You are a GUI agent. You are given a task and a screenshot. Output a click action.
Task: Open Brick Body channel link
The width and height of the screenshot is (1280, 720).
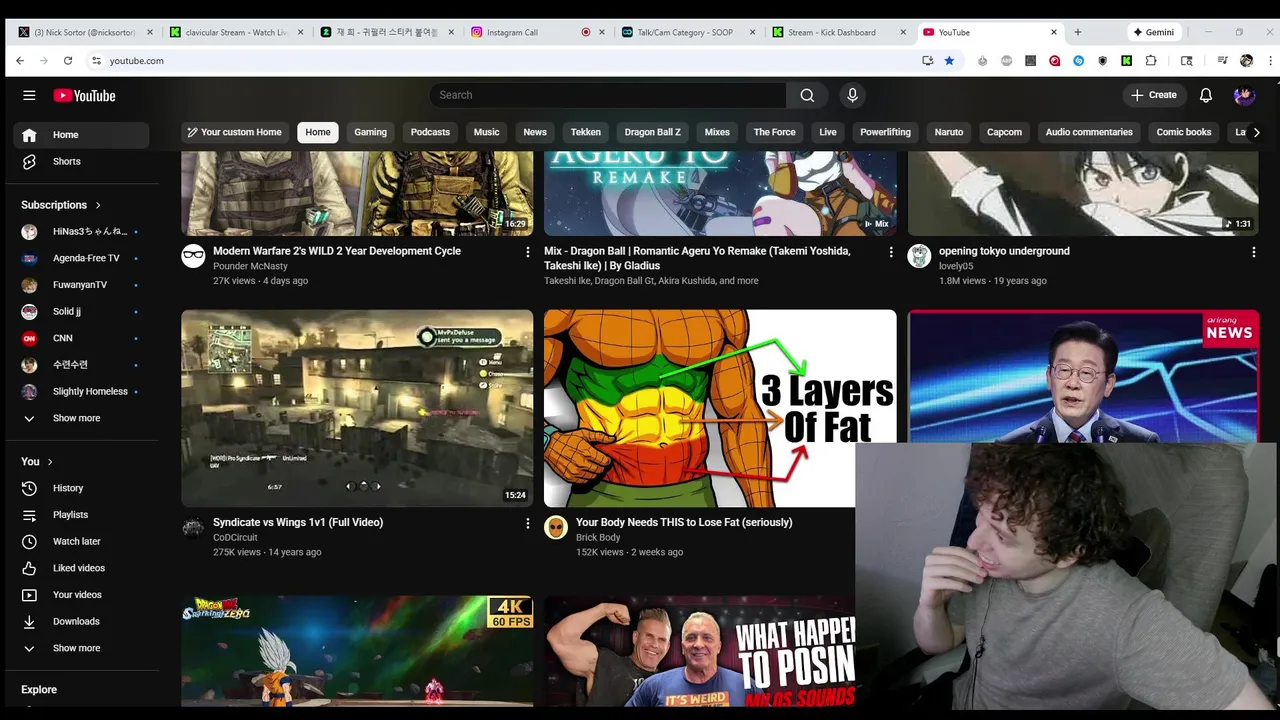coord(598,537)
